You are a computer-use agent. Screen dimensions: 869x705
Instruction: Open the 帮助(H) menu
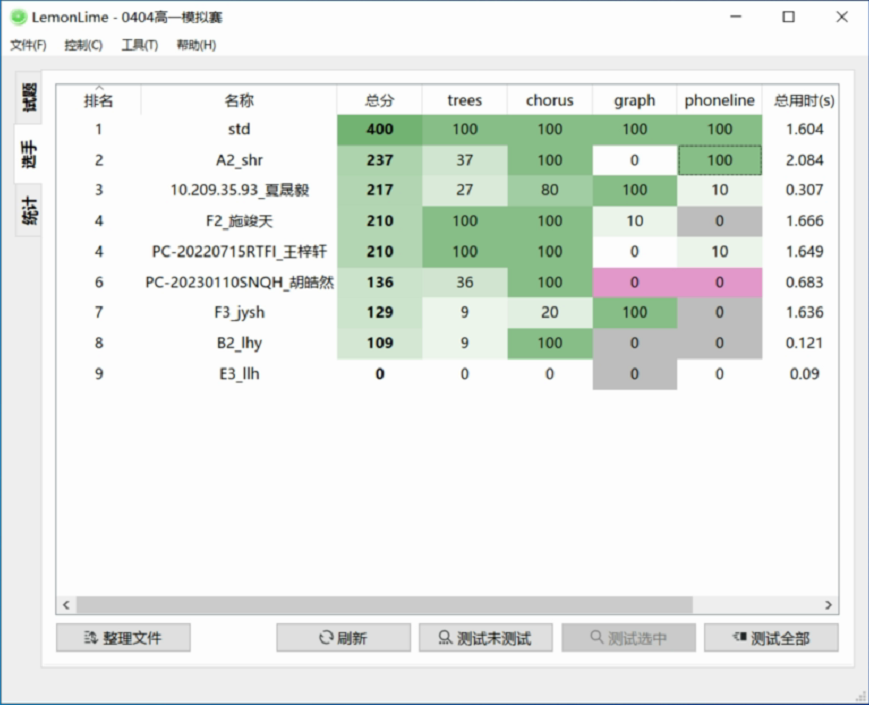pyautogui.click(x=196, y=45)
